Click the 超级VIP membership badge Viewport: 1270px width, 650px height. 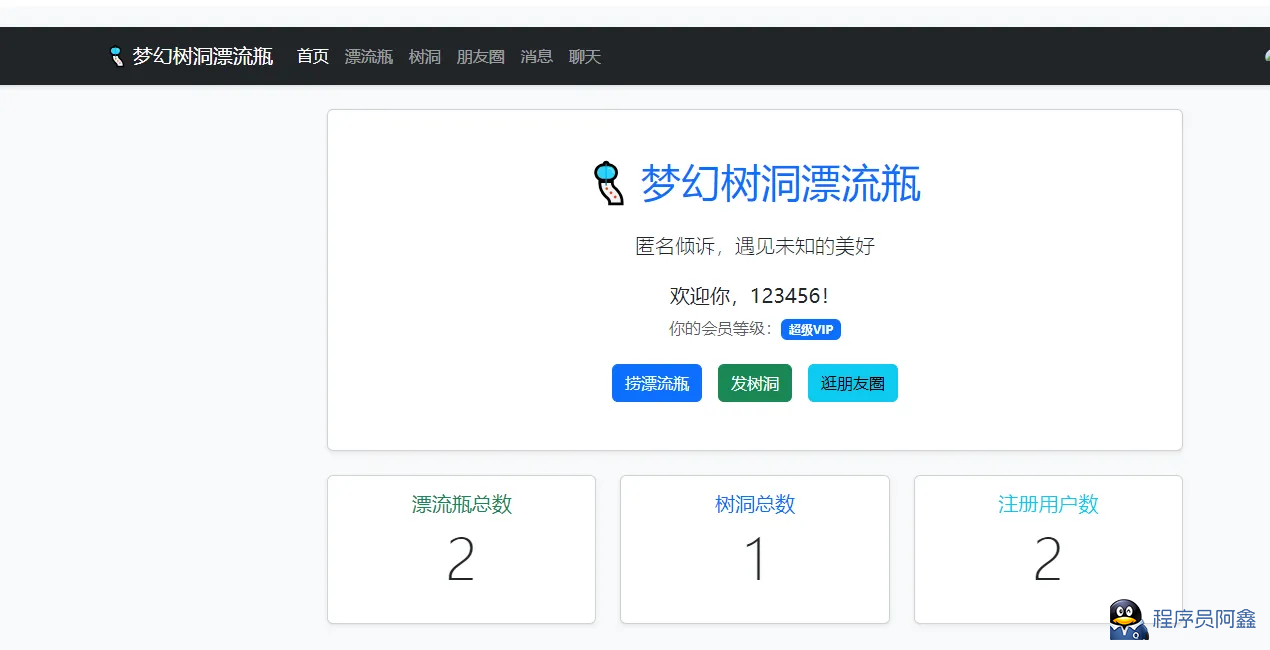click(x=810, y=330)
